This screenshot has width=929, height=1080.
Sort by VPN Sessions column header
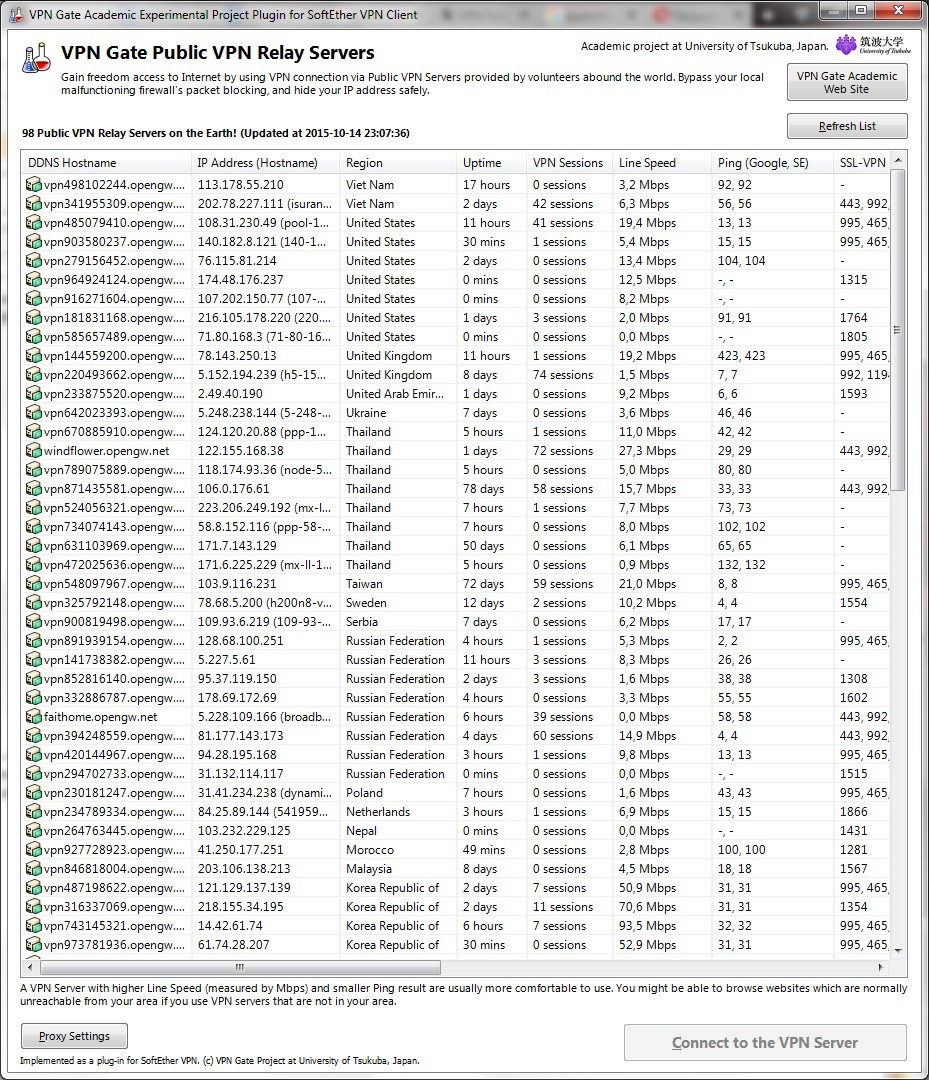pos(570,163)
